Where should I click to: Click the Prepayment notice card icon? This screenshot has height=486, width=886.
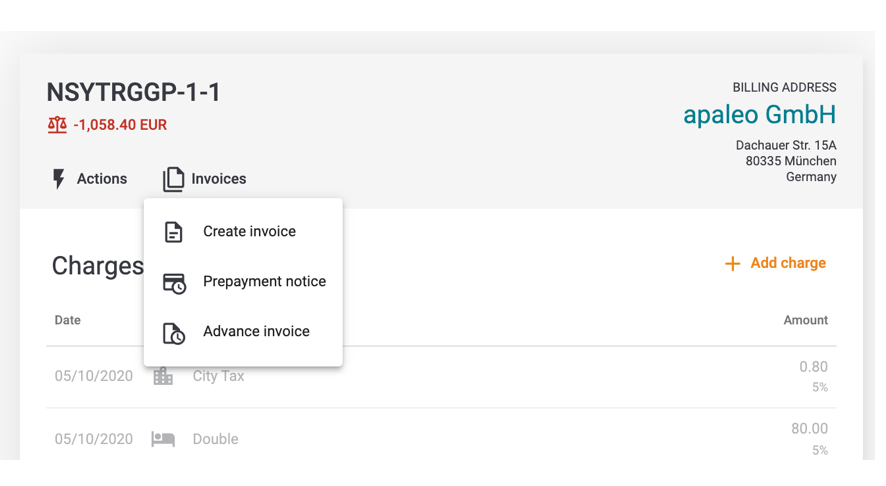(x=174, y=283)
